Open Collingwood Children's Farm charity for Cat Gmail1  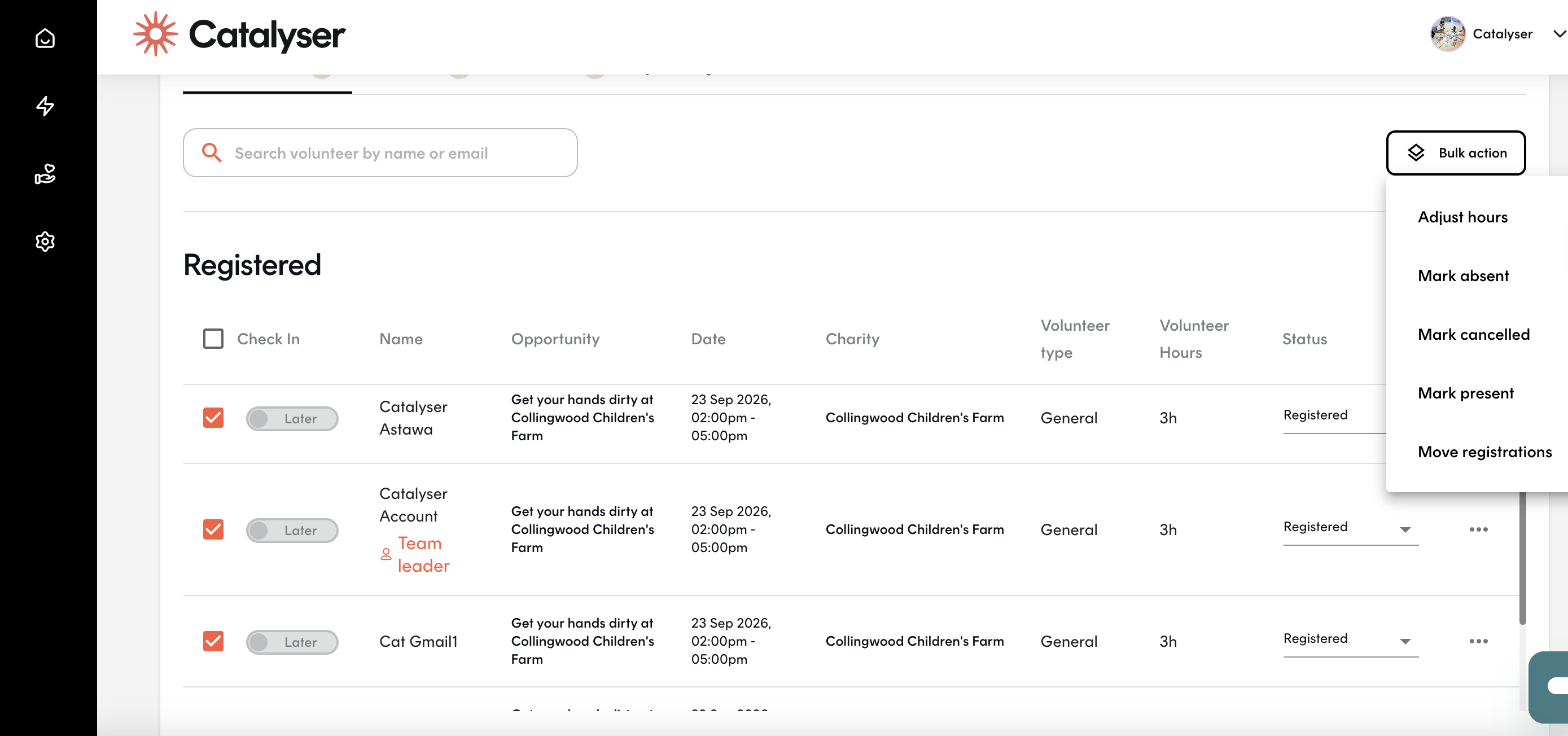point(914,641)
